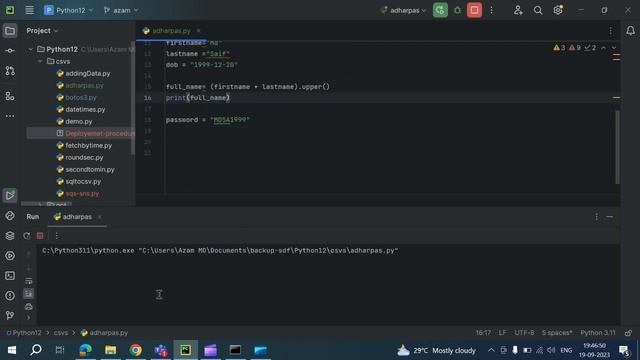This screenshot has height=360, width=640.
Task: Open the Terminal tool window
Action: [10, 276]
